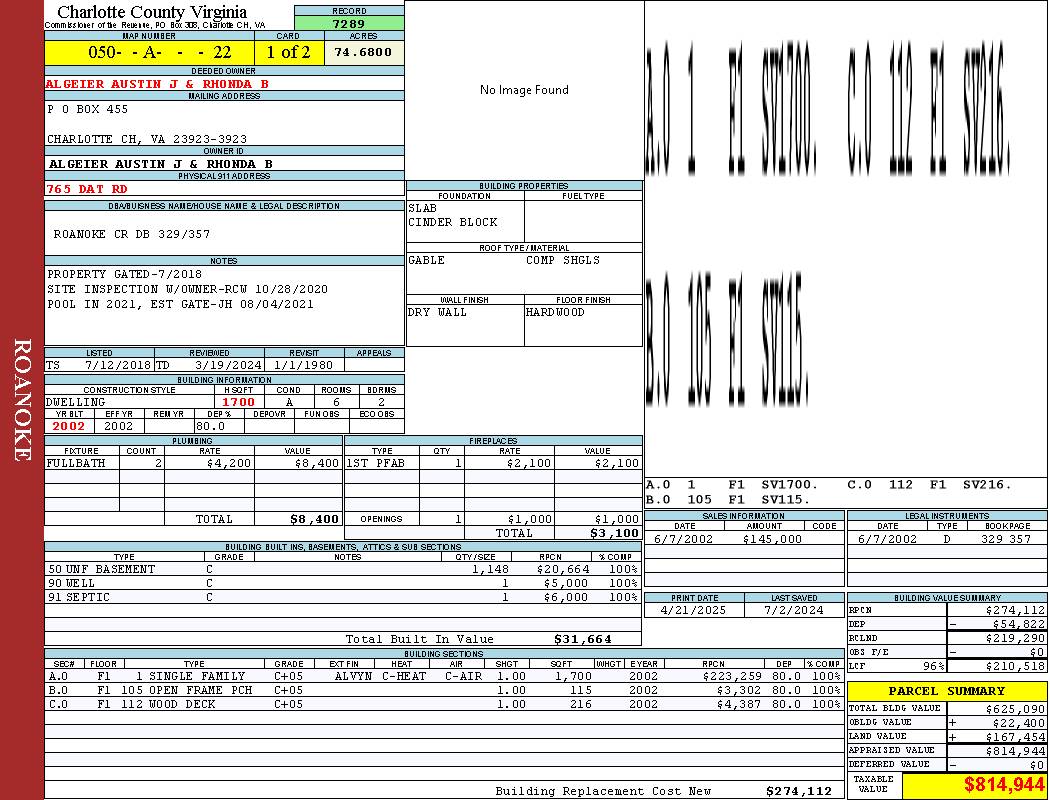The width and height of the screenshot is (1050, 800).
Task: Click LCF value $210,518
Action: pyautogui.click(x=1015, y=667)
